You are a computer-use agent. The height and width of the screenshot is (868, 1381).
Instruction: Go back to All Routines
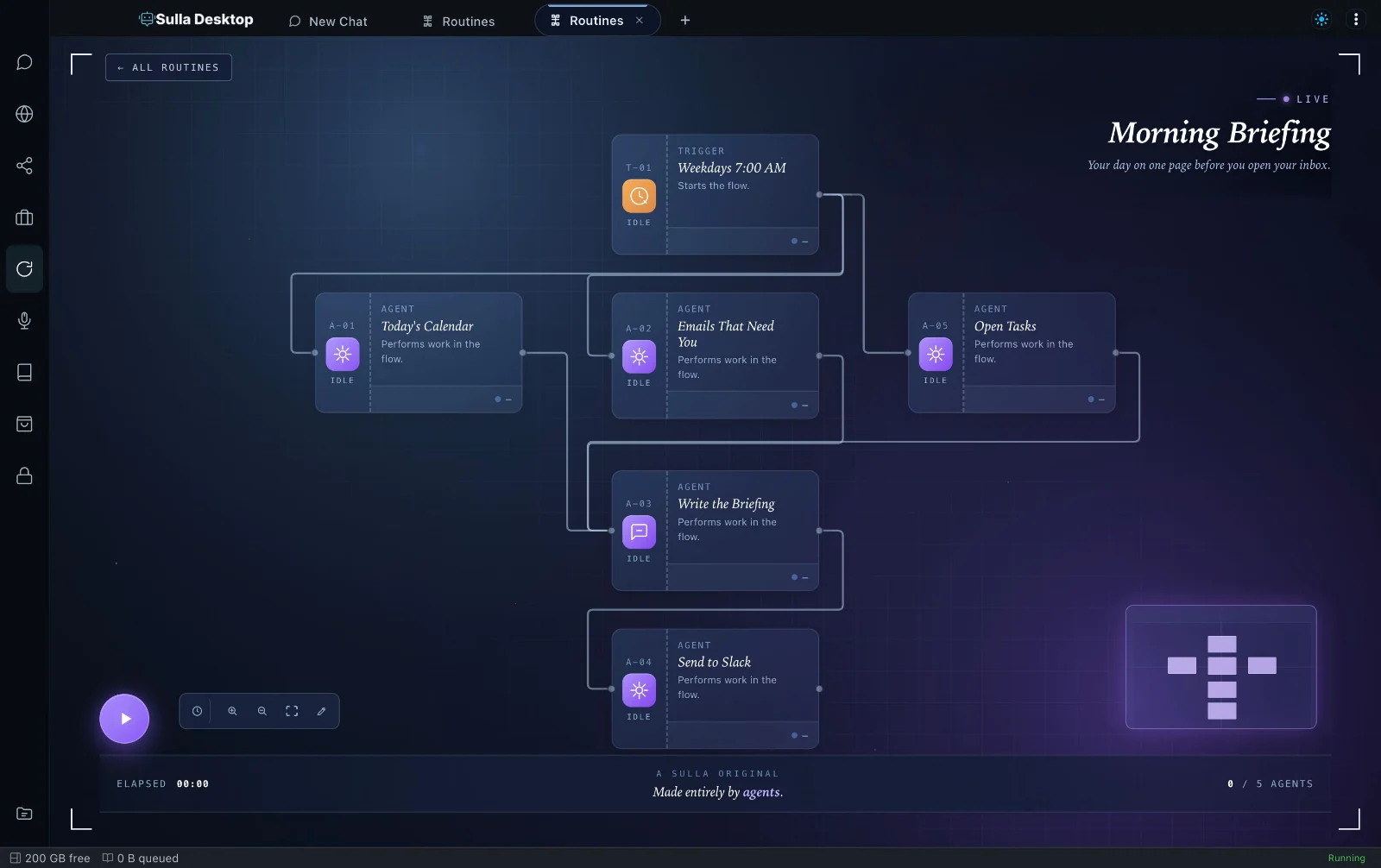pyautogui.click(x=168, y=67)
